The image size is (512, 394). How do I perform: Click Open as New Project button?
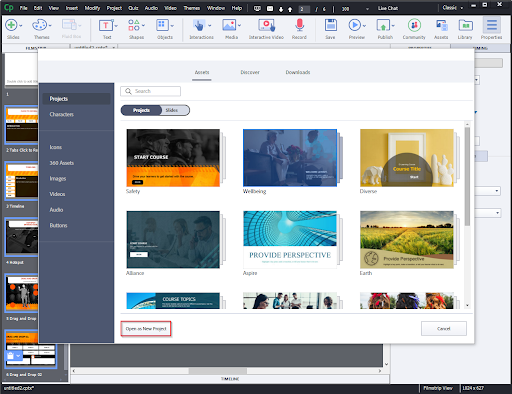[146, 329]
